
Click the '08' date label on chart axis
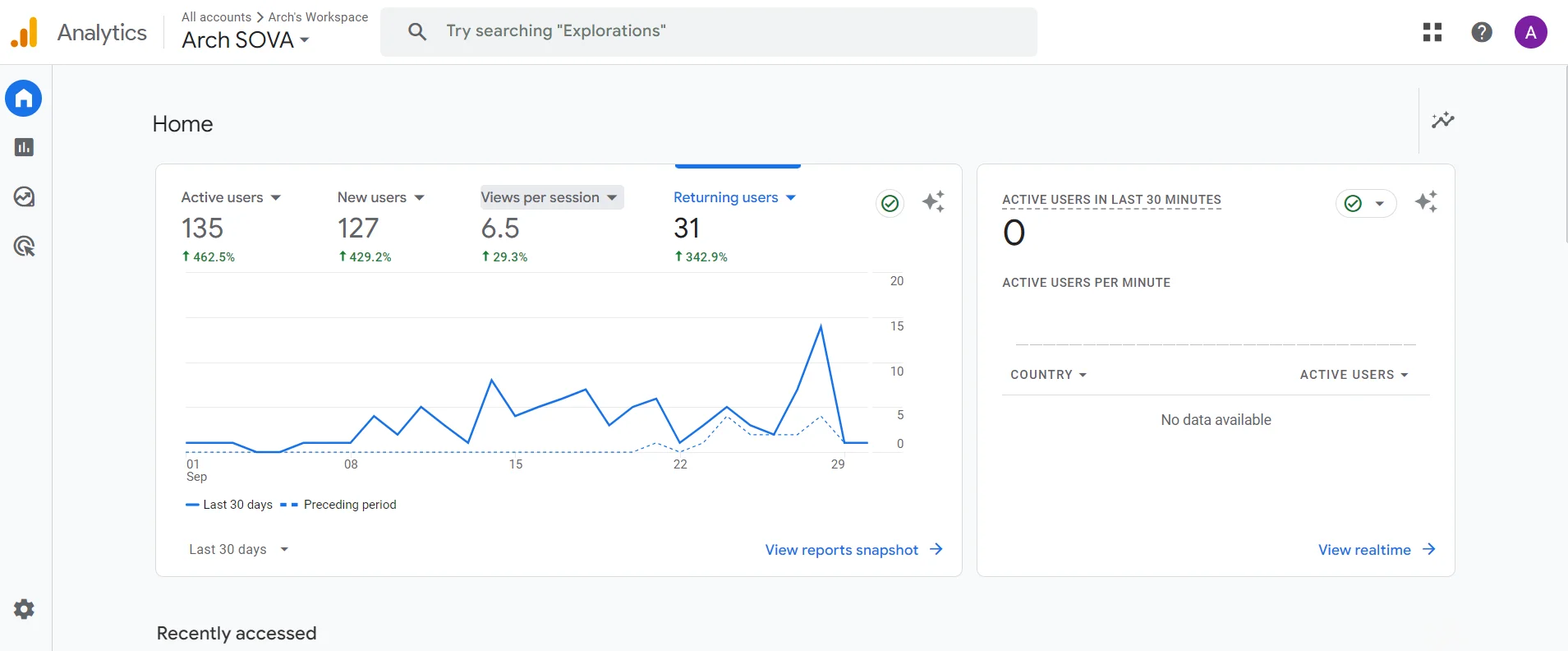pos(351,464)
